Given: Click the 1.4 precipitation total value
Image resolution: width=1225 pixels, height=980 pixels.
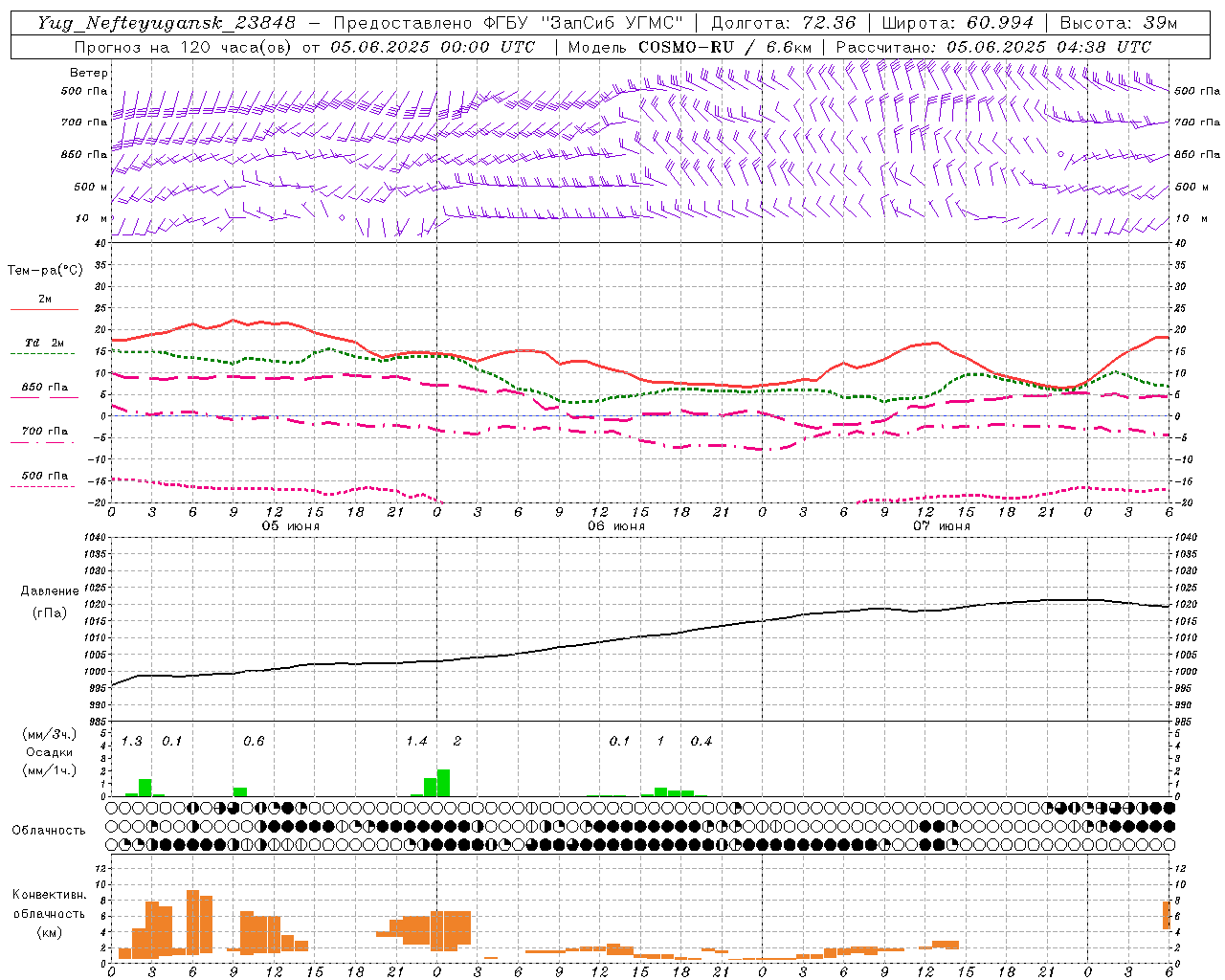Looking at the screenshot, I should 416,742.
